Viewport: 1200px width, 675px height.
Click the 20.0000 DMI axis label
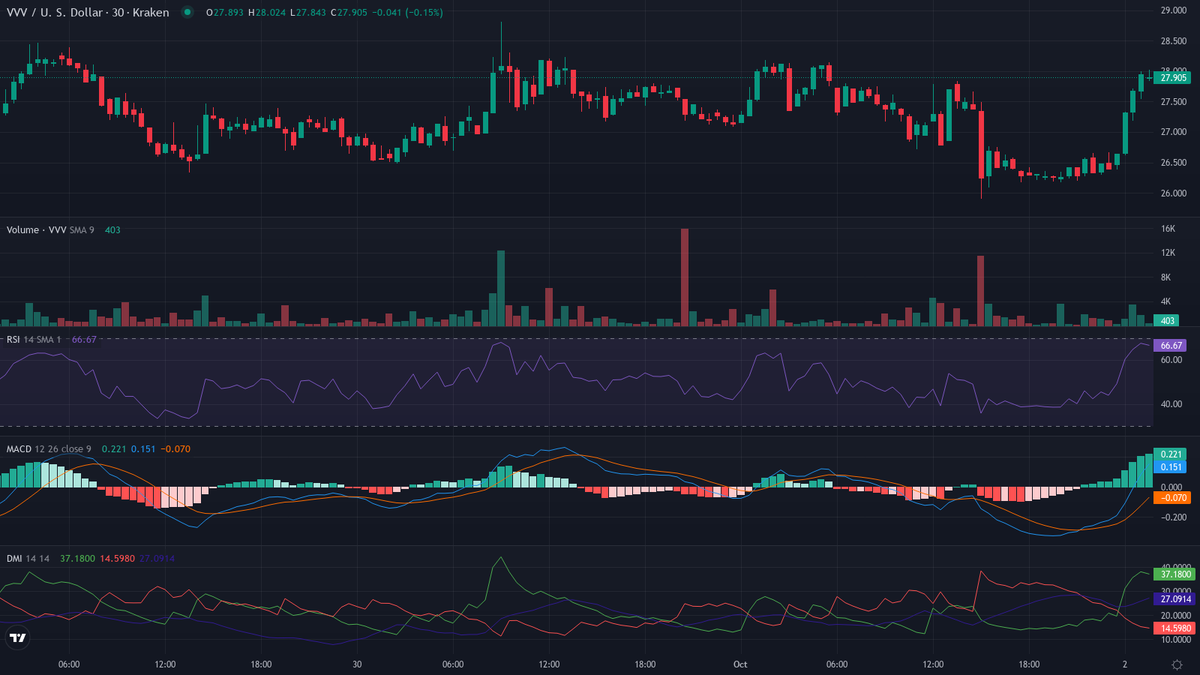click(x=1175, y=615)
